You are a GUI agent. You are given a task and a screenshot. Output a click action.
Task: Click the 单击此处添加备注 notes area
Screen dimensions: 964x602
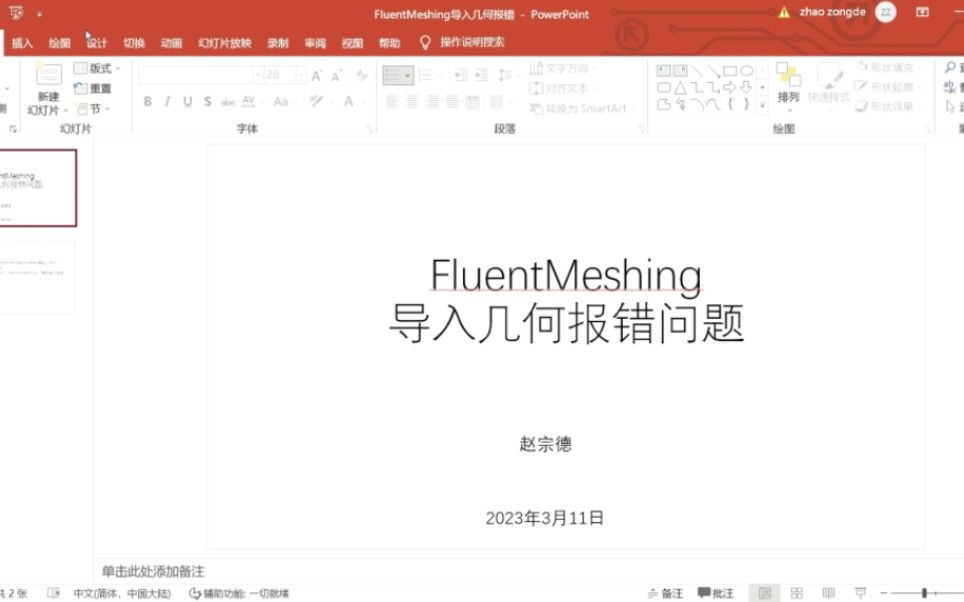coord(153,571)
